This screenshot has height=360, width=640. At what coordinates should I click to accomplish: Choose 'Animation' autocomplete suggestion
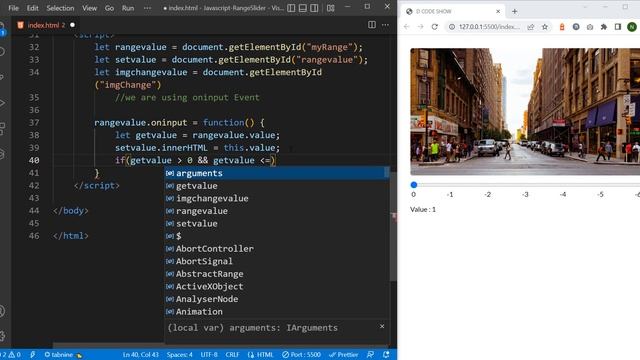276,311
